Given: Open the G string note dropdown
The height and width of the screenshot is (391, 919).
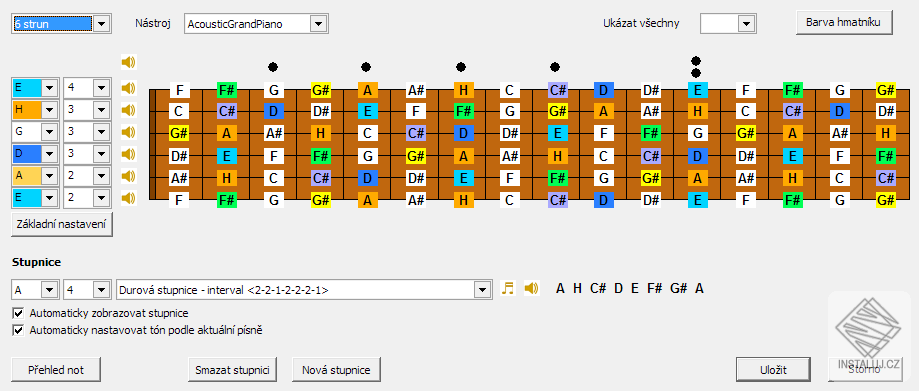Looking at the screenshot, I should tap(50, 132).
